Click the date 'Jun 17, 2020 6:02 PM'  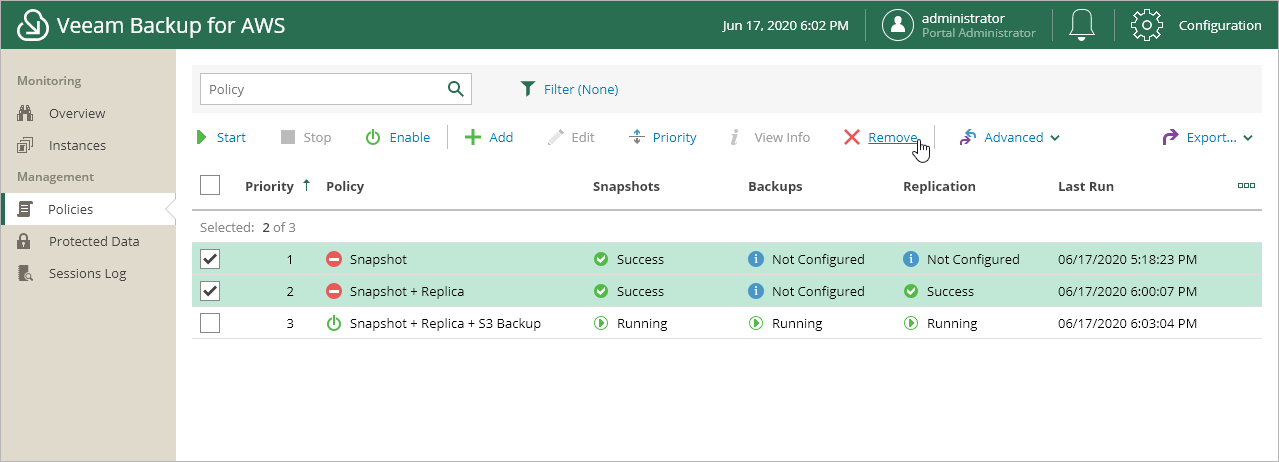click(x=785, y=25)
